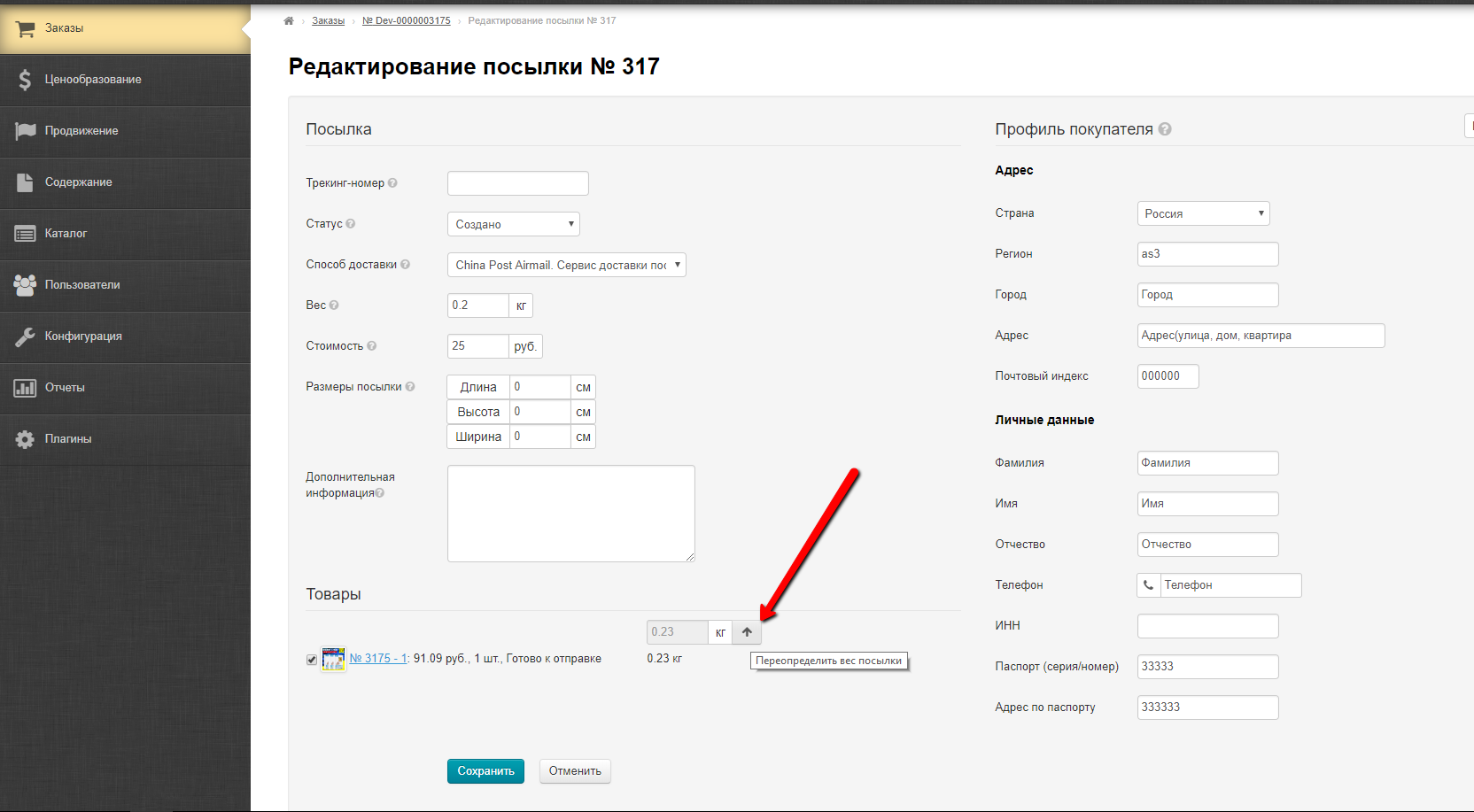Click help icon beside Профиль покупателя
The width and height of the screenshot is (1474, 812).
1165,129
